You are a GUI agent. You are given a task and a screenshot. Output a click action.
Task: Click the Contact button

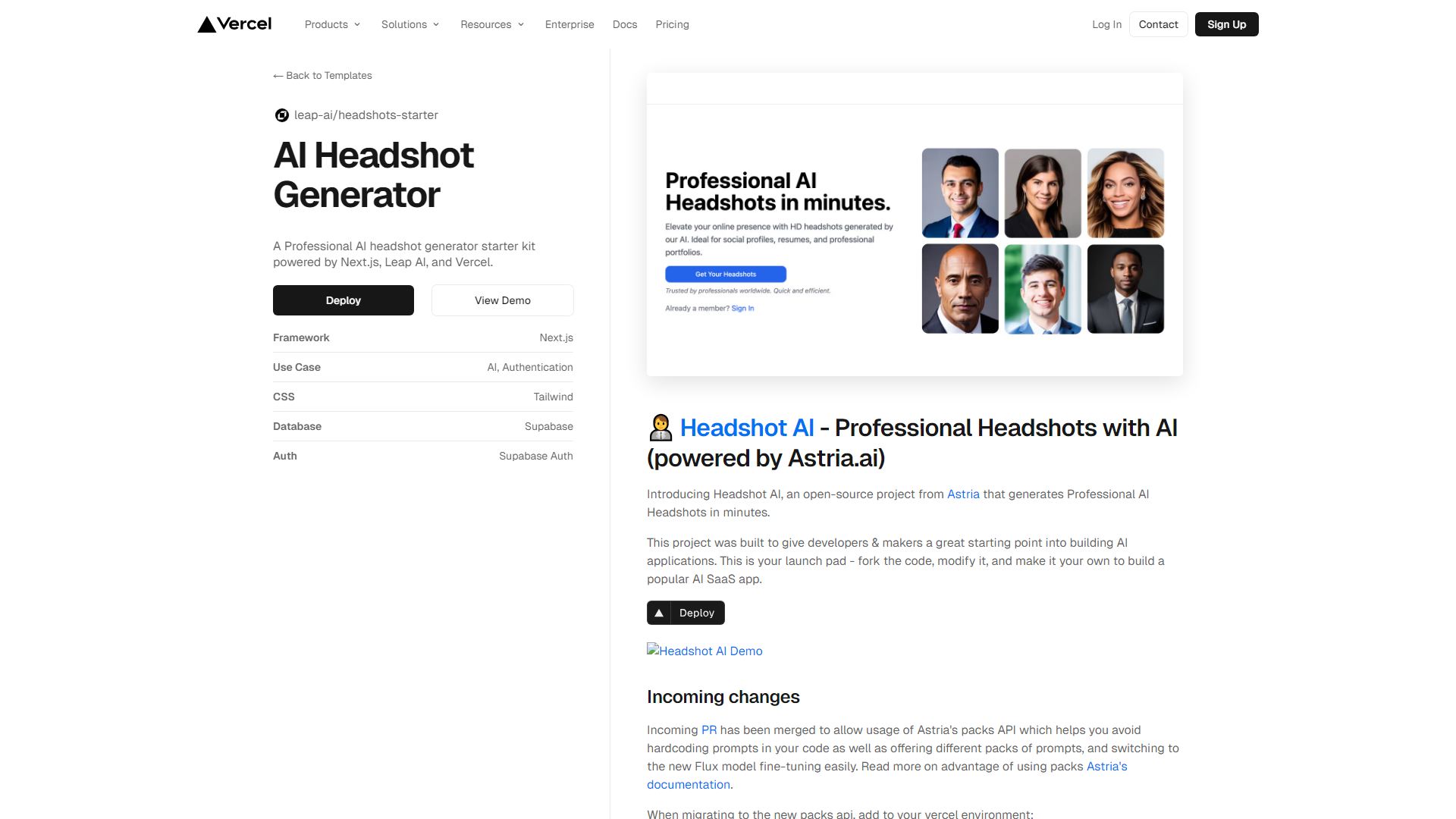tap(1158, 24)
